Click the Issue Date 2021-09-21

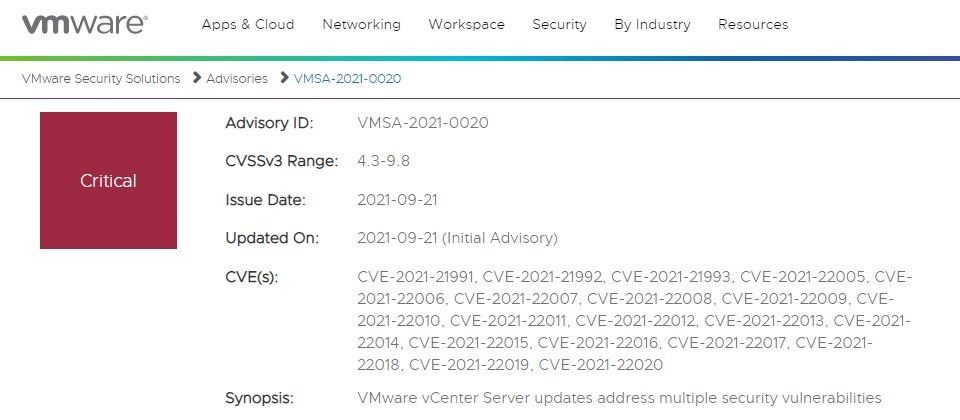(x=397, y=200)
